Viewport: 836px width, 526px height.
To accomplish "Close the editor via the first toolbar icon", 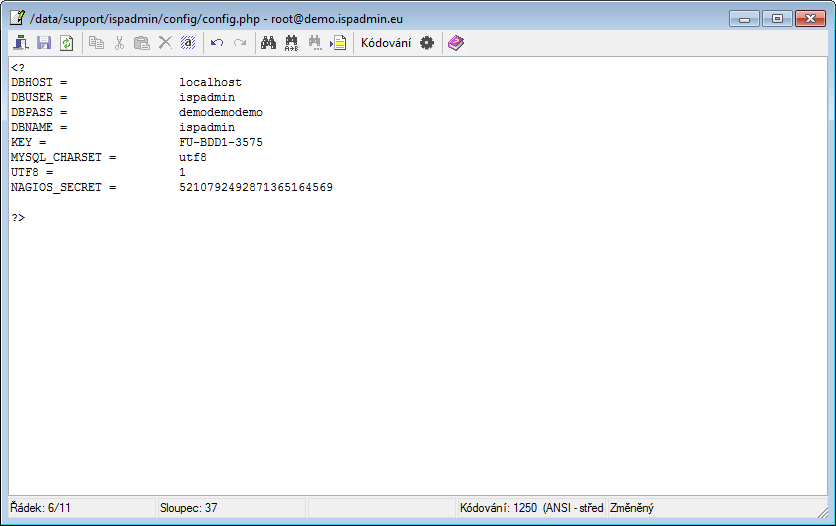I will tap(21, 43).
